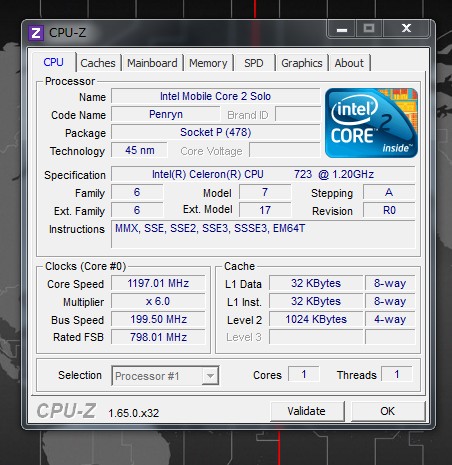Click the Processor #1 combo box text
This screenshot has width=452, height=465.
click(x=147, y=376)
